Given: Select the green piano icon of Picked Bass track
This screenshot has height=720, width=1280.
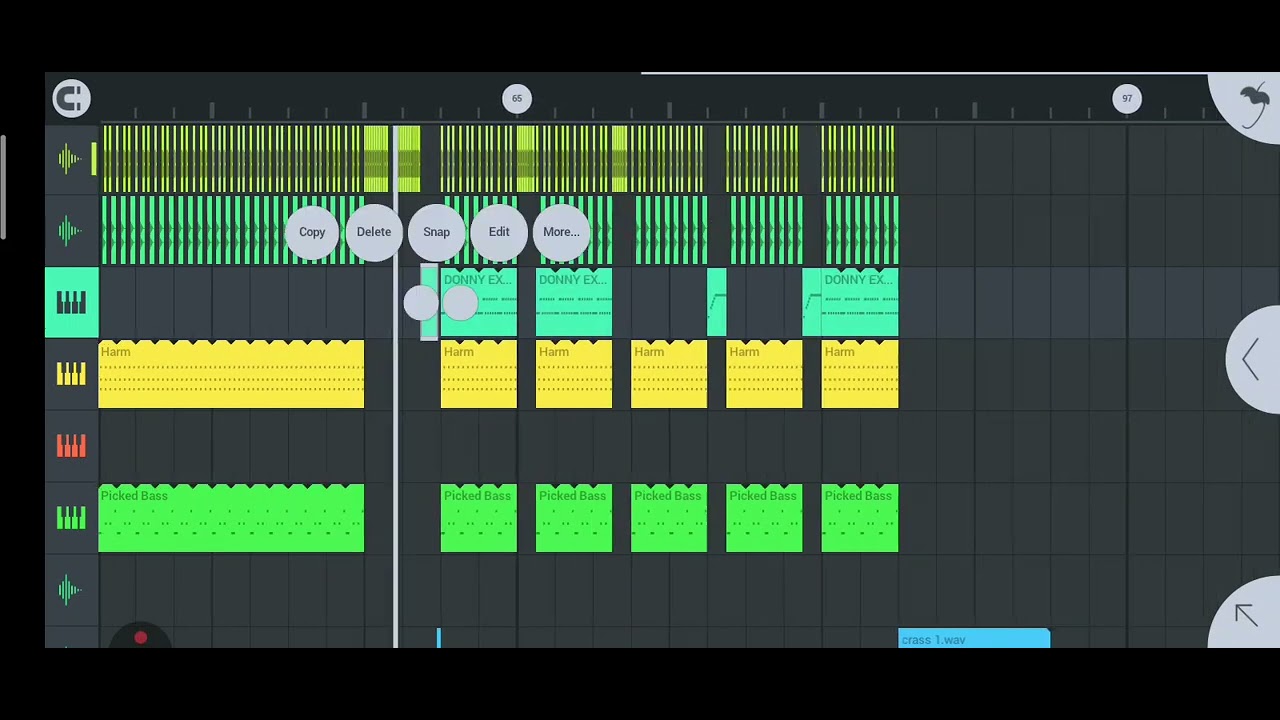Looking at the screenshot, I should pos(71,518).
